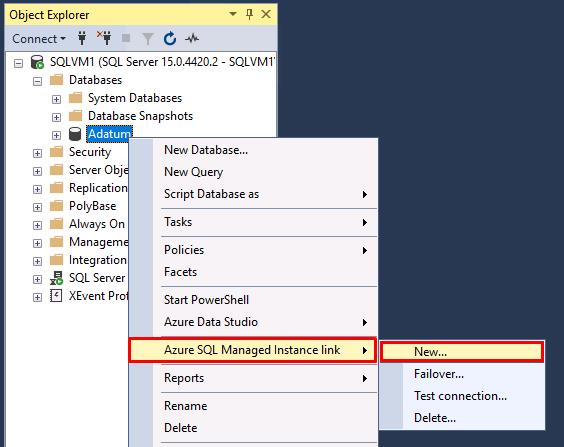The height and width of the screenshot is (447, 564).
Task: Refresh Object Explorer with the blue arrow icon
Action: tap(170, 38)
